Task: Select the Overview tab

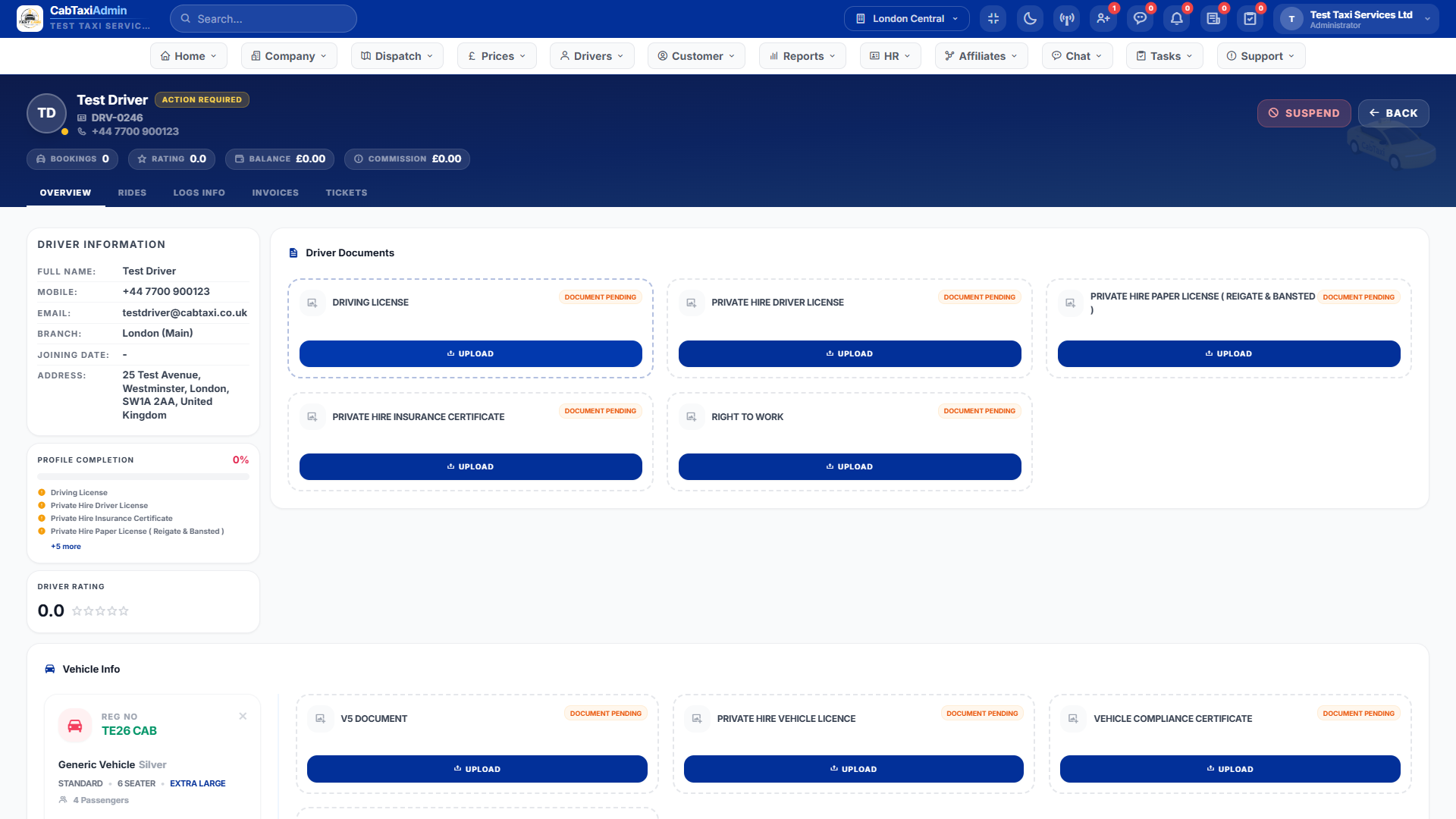Action: point(65,193)
